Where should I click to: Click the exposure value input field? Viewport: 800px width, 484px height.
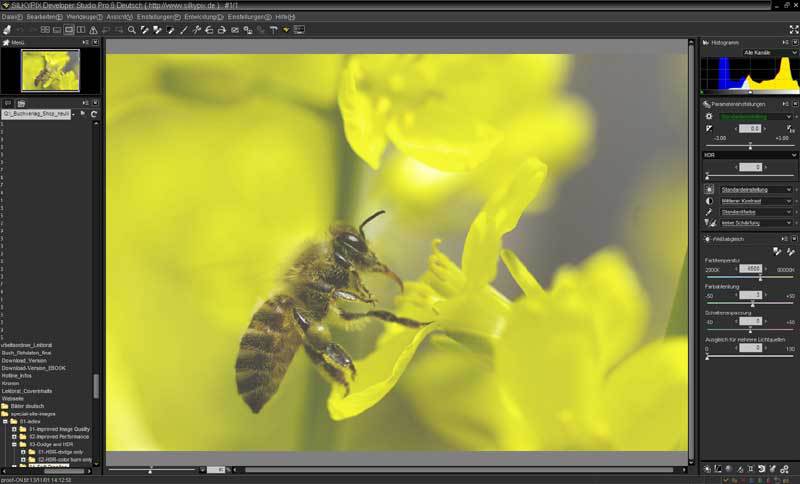(750, 129)
